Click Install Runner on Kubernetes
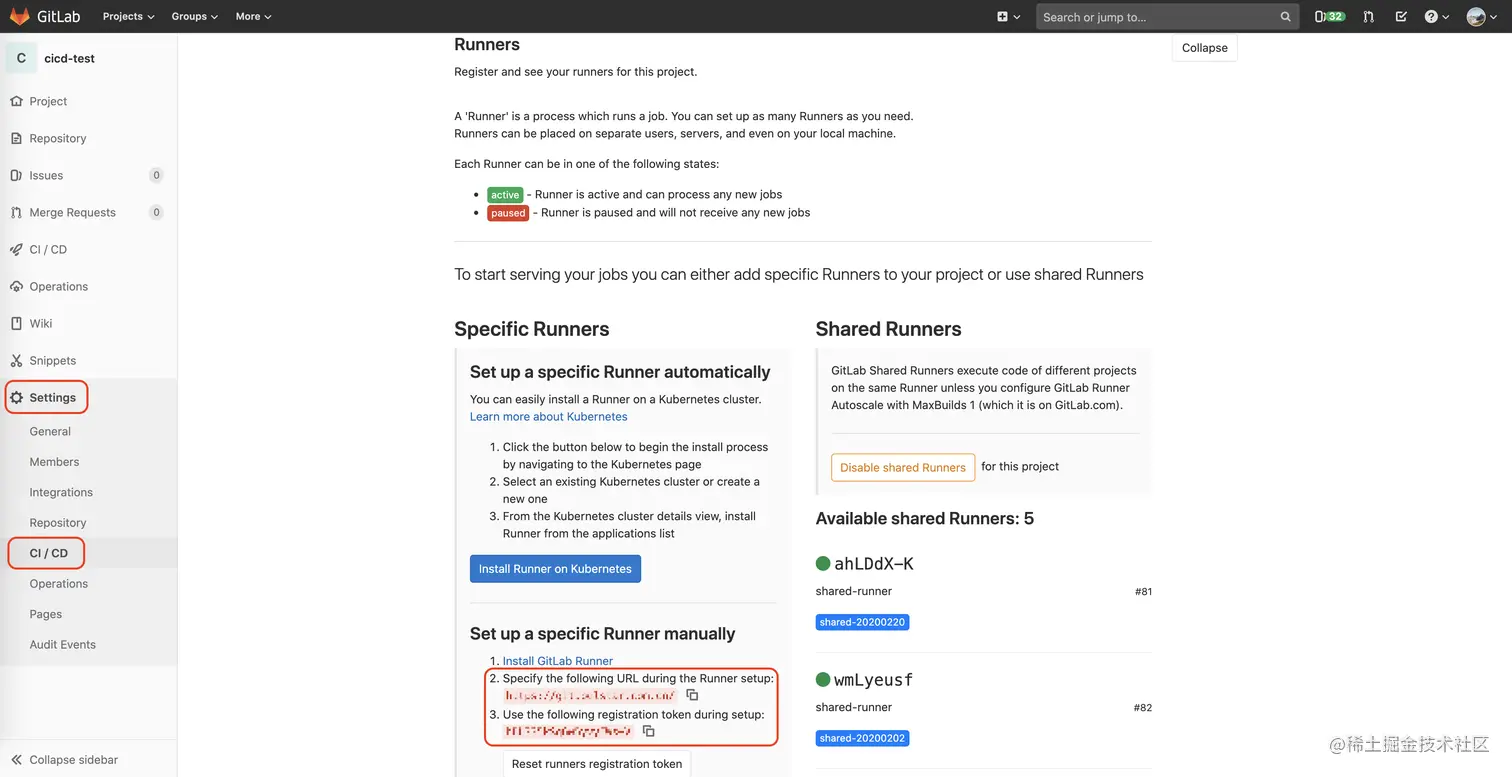1512x777 pixels. (x=555, y=568)
